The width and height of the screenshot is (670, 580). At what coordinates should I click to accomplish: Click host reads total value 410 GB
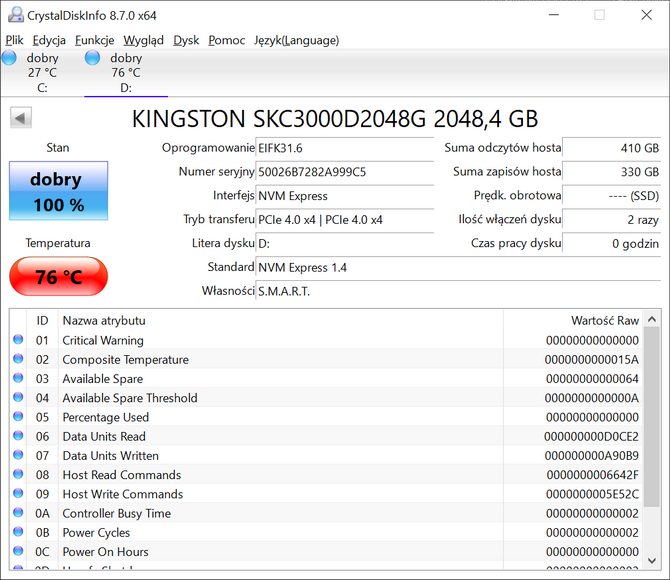(x=611, y=148)
